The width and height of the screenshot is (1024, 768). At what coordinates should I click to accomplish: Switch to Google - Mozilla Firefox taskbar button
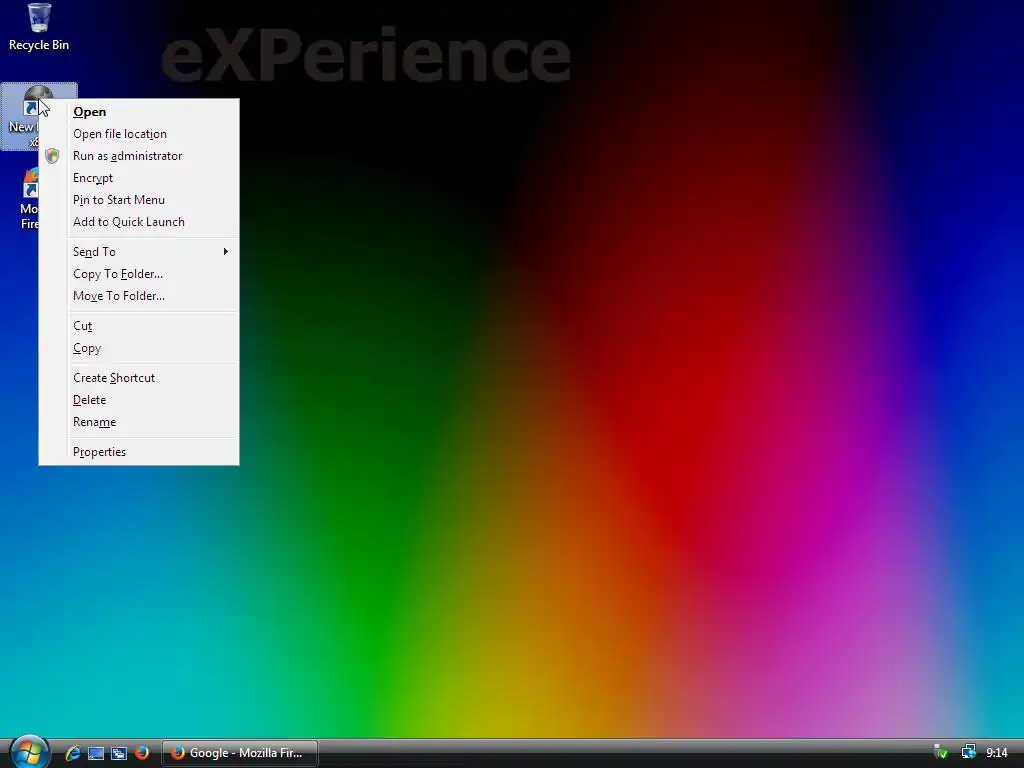pos(240,753)
